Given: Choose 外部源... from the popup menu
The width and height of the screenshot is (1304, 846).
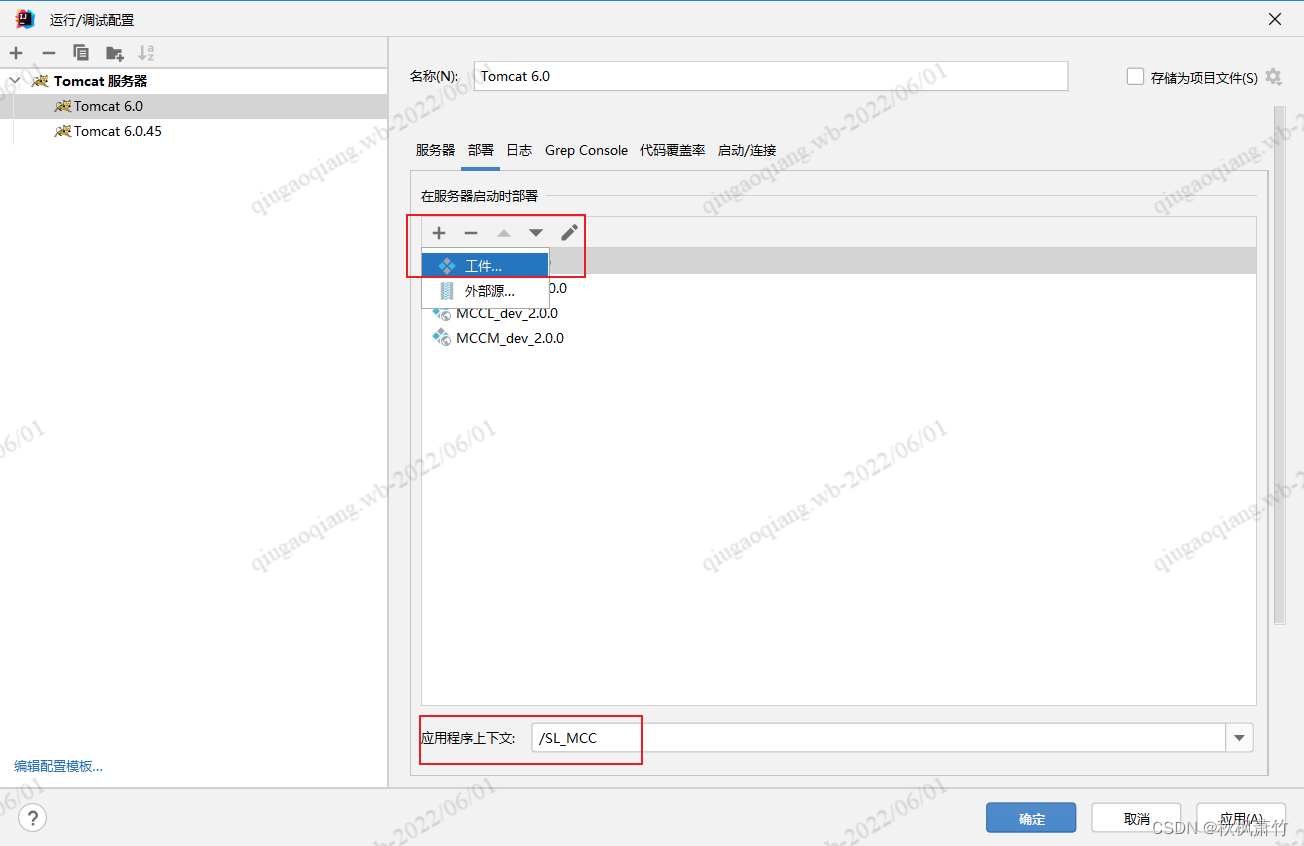Looking at the screenshot, I should pos(485,291).
